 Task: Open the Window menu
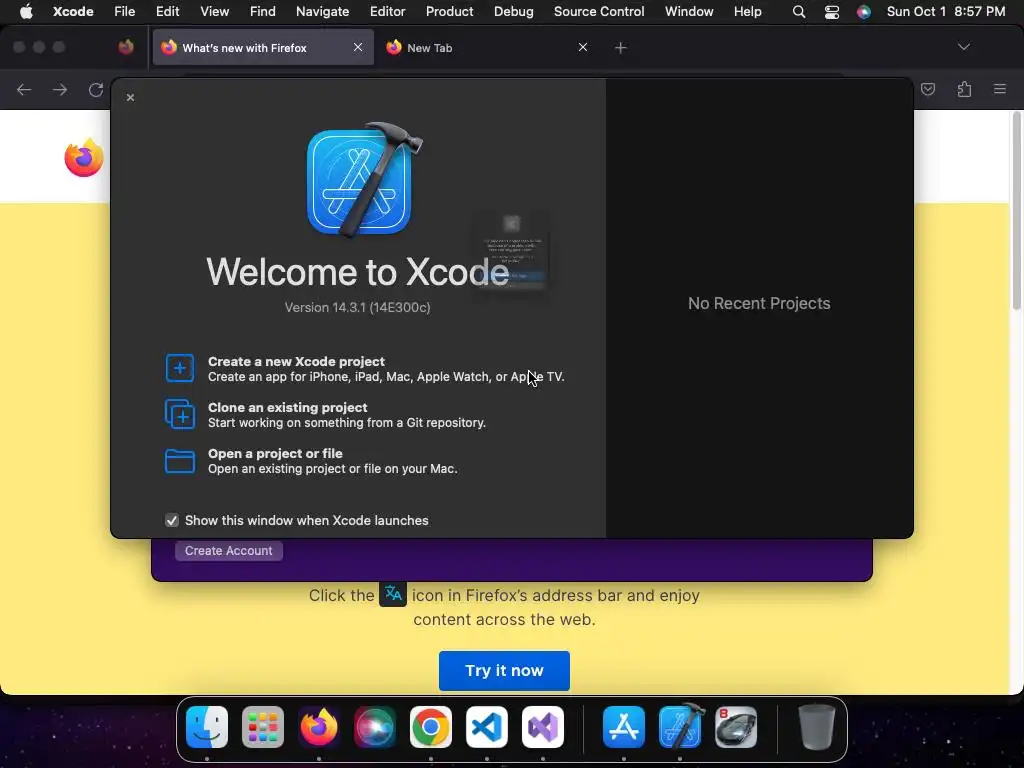[x=689, y=11]
